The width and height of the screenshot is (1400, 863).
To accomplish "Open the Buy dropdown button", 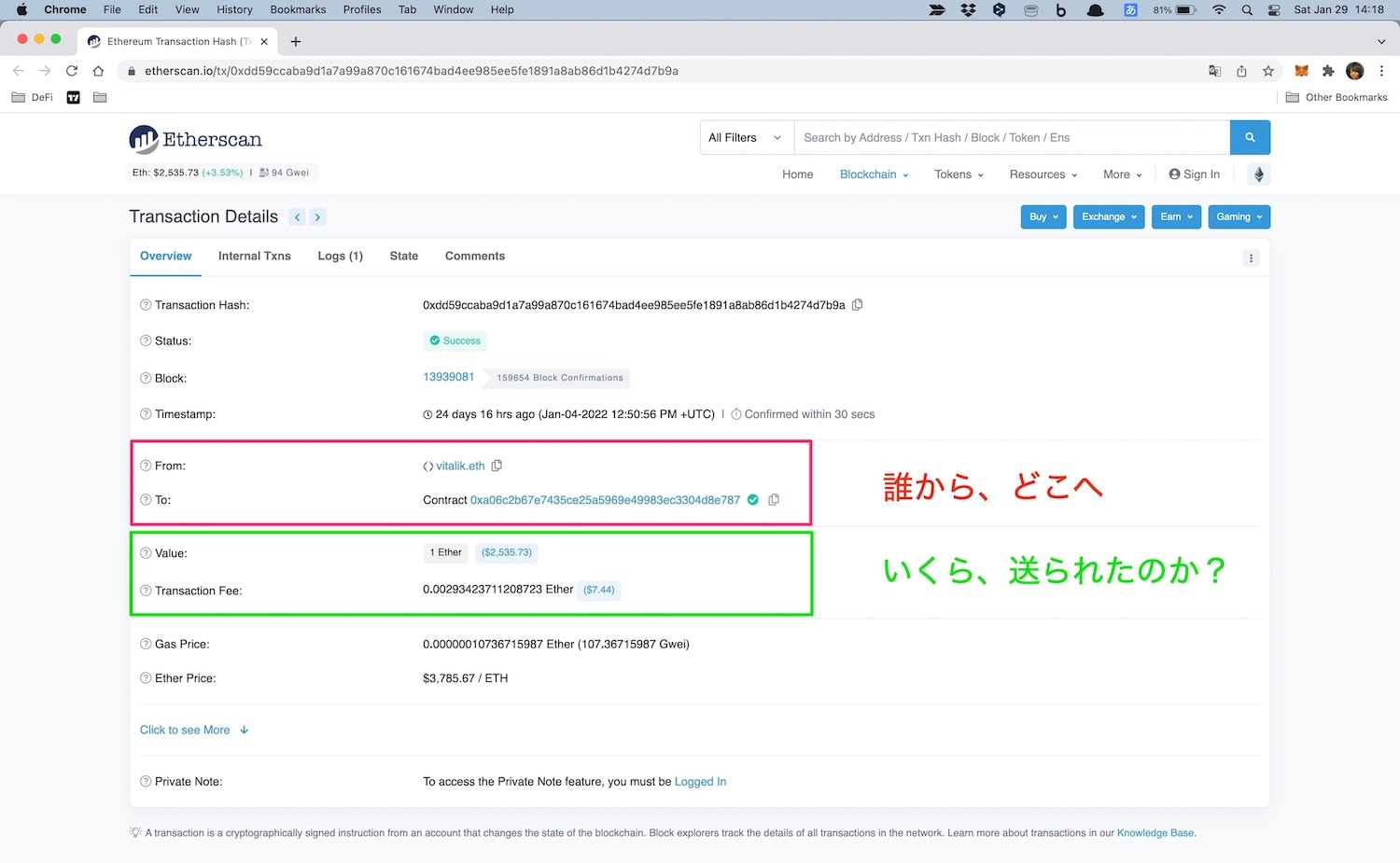I will pyautogui.click(x=1043, y=216).
